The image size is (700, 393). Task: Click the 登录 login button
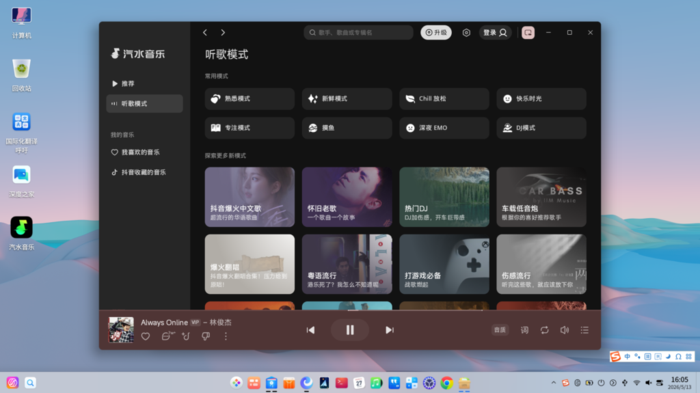point(495,33)
